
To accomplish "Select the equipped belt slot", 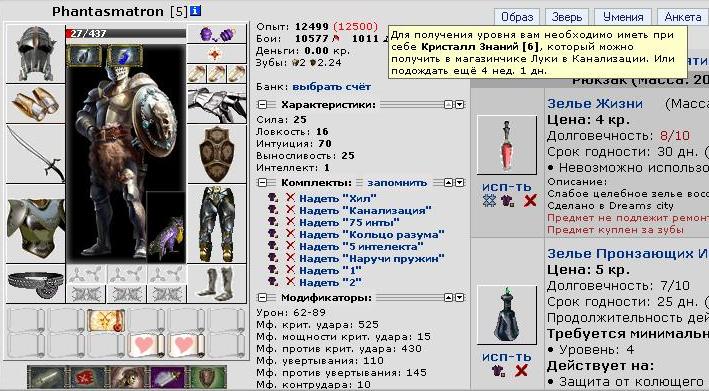I will coord(36,284).
